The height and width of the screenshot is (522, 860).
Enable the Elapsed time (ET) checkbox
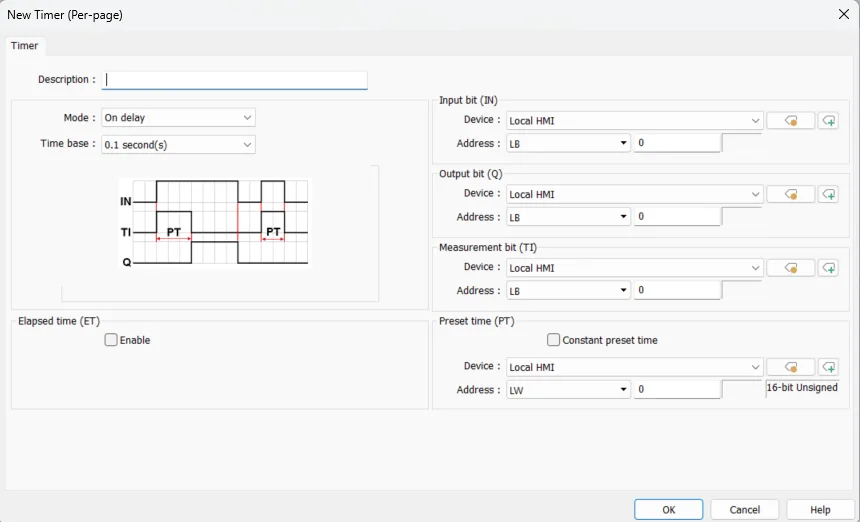point(111,340)
